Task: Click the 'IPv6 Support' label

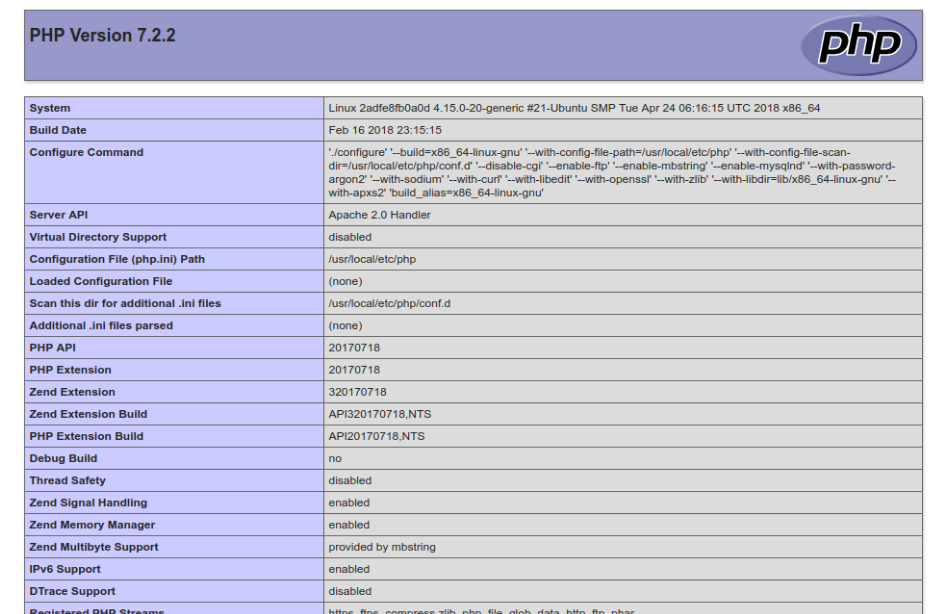Action: pos(65,569)
